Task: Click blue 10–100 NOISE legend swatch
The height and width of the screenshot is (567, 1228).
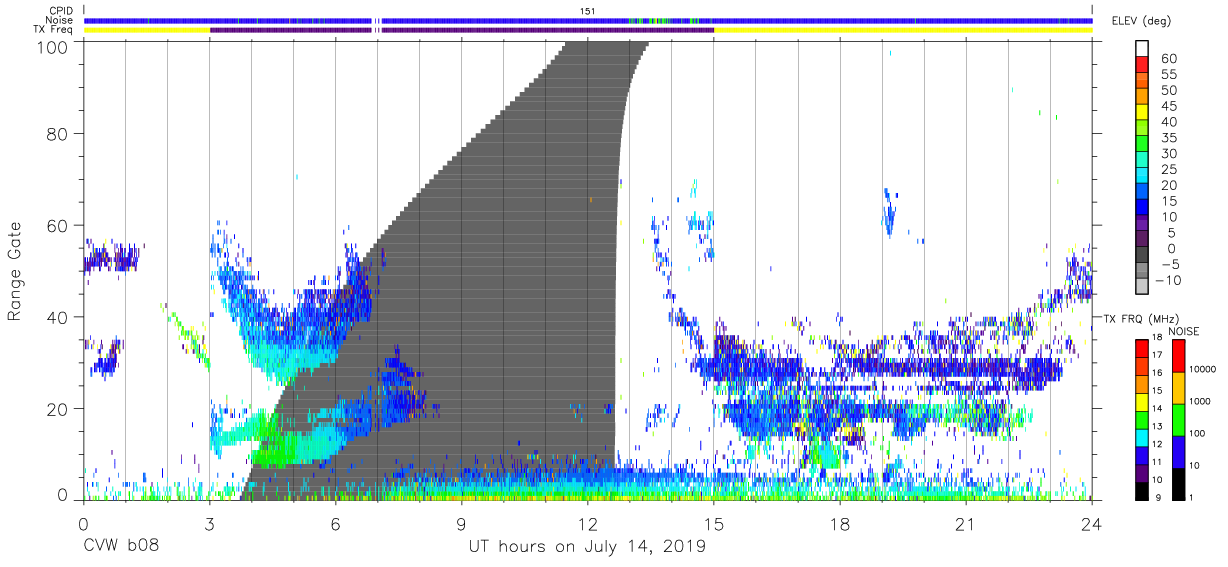Action: 1178,451
